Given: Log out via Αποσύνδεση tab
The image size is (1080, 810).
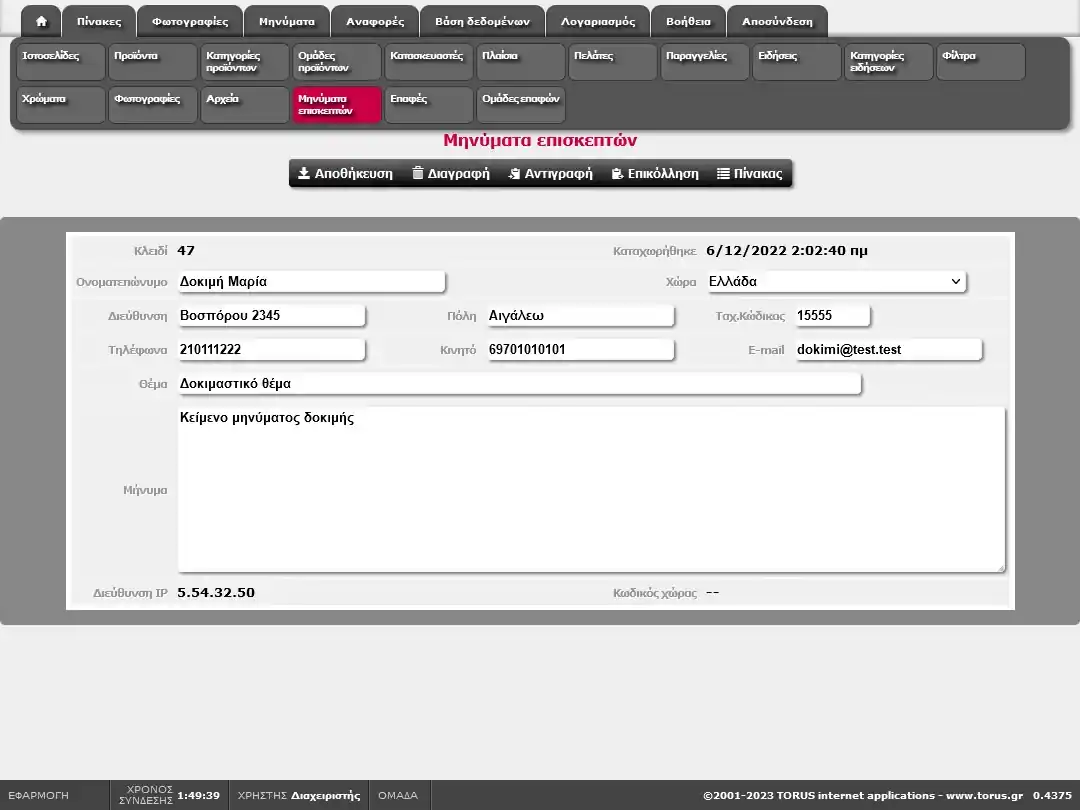Looking at the screenshot, I should click(x=777, y=22).
